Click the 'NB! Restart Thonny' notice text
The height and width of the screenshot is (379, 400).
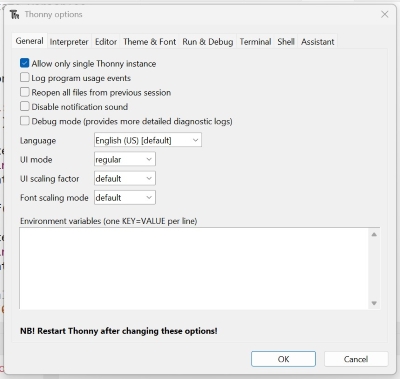[x=119, y=331]
